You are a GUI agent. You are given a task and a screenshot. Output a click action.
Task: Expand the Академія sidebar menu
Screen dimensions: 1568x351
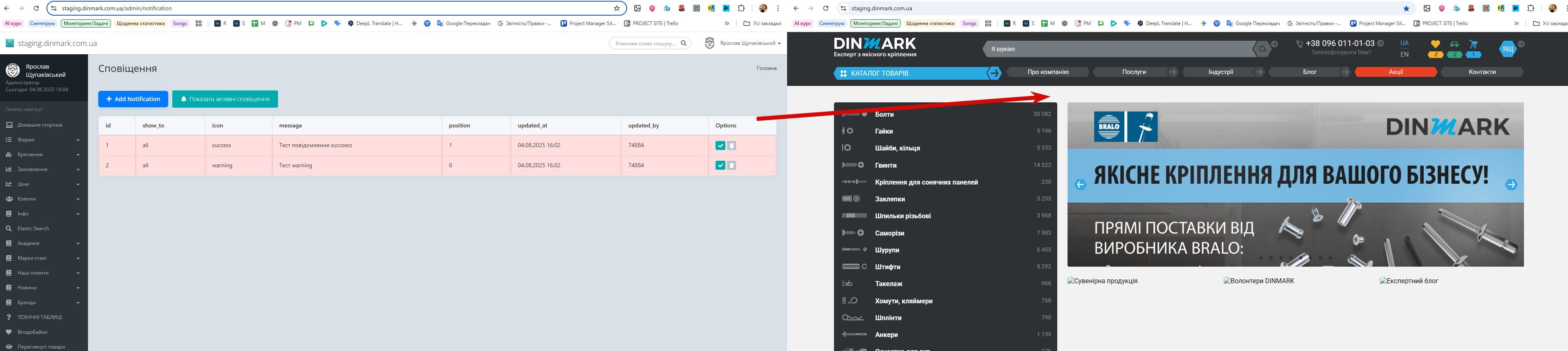point(44,243)
